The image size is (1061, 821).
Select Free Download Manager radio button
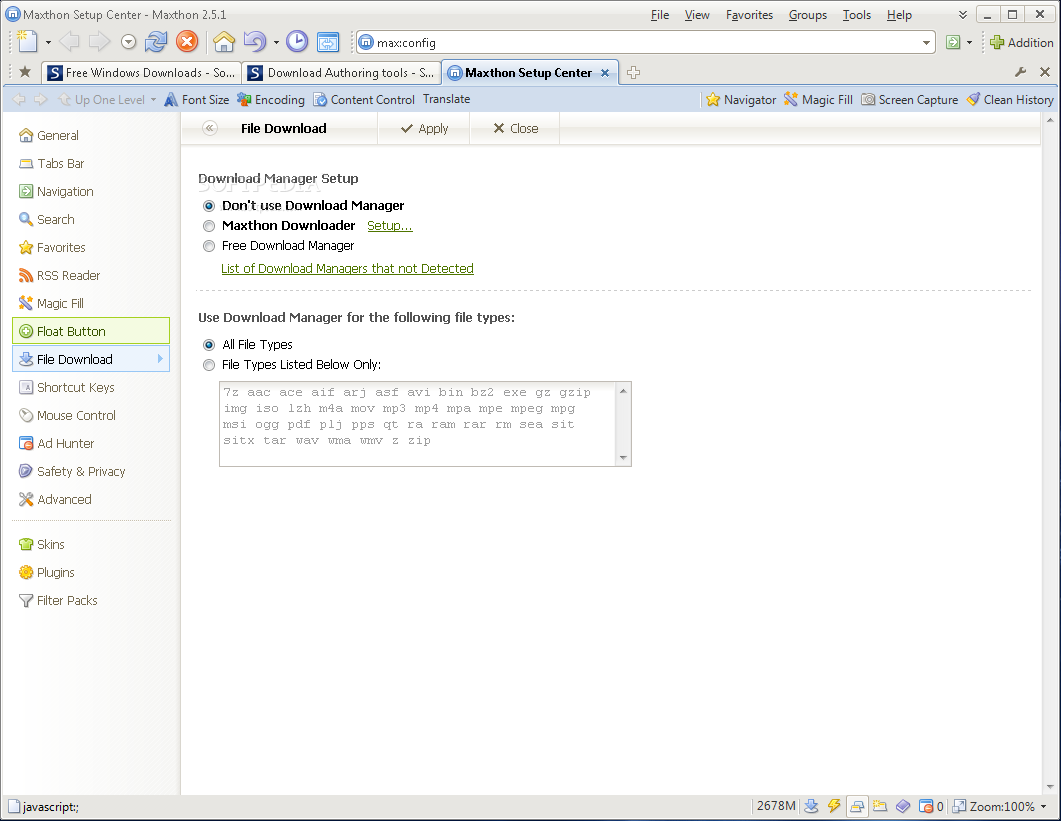209,246
